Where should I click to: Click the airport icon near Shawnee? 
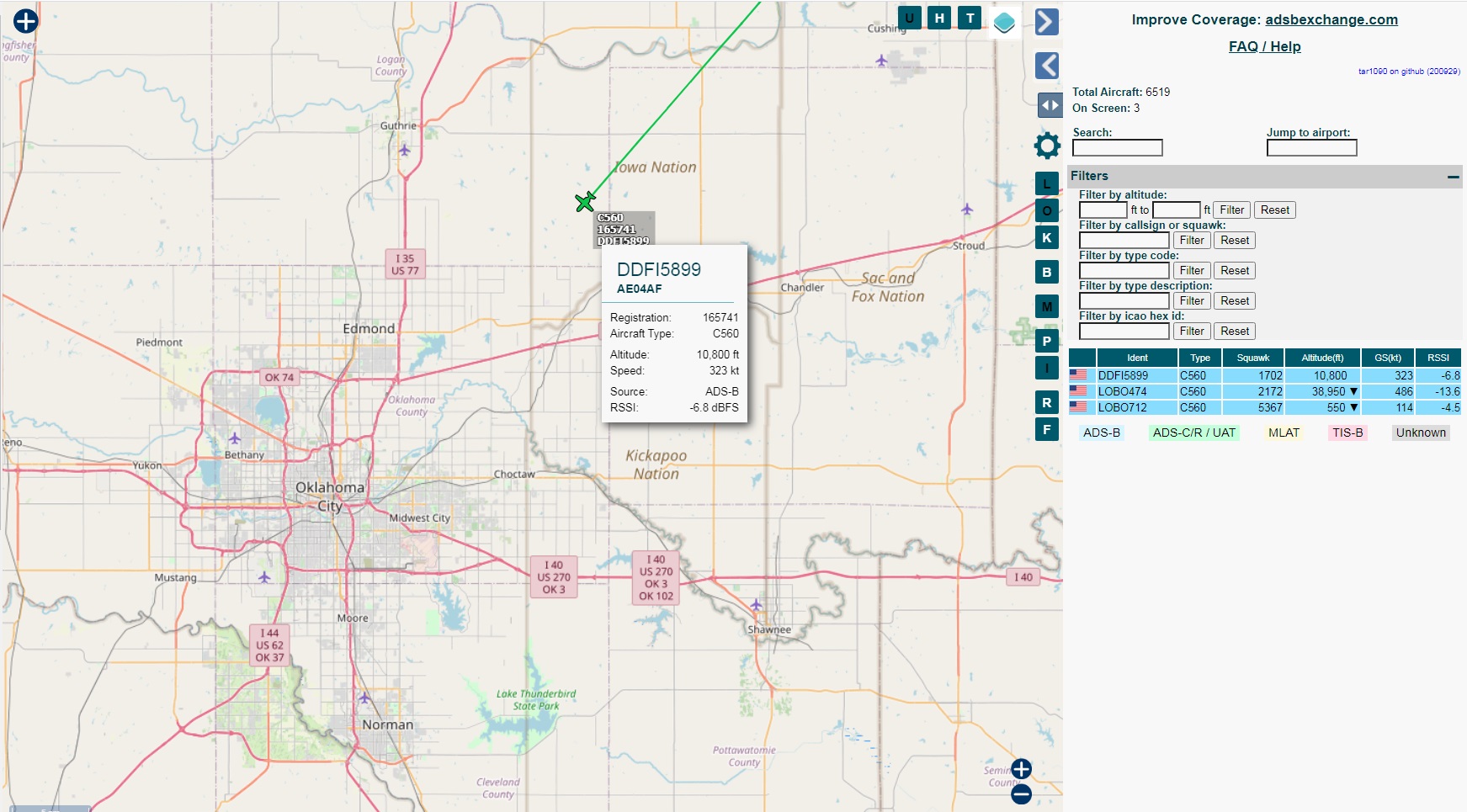[757, 604]
